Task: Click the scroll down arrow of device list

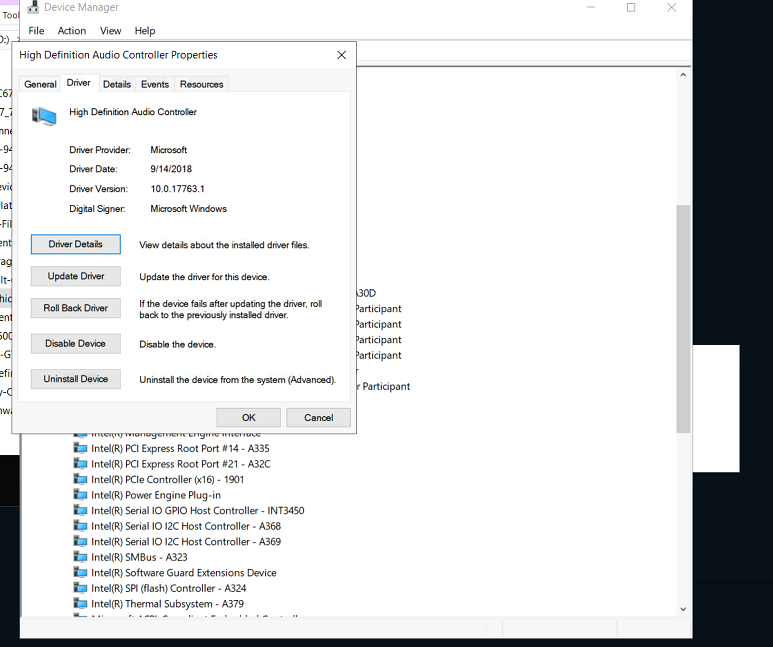Action: point(683,609)
